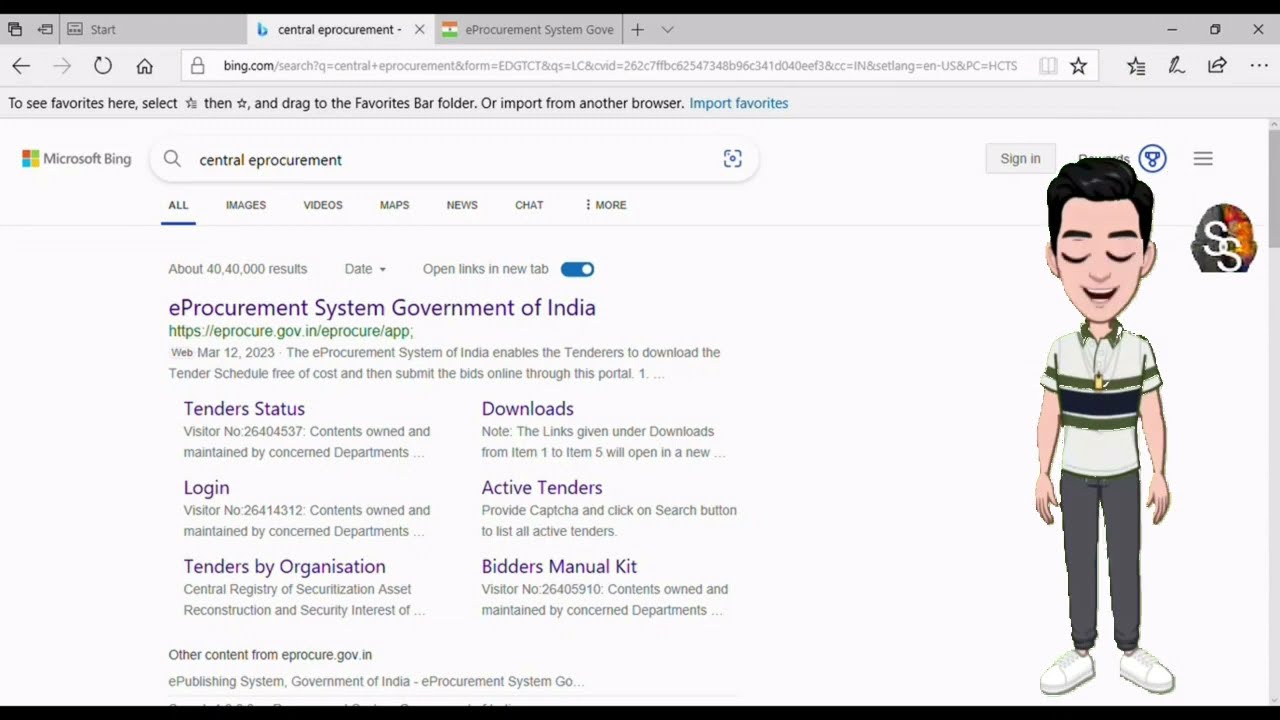Open the browser home page

click(x=144, y=66)
